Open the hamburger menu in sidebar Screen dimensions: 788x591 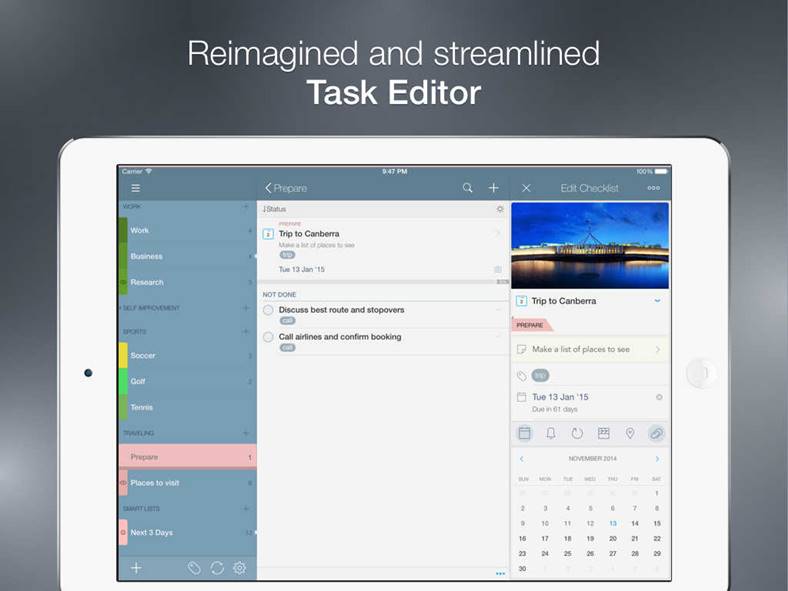pos(135,188)
